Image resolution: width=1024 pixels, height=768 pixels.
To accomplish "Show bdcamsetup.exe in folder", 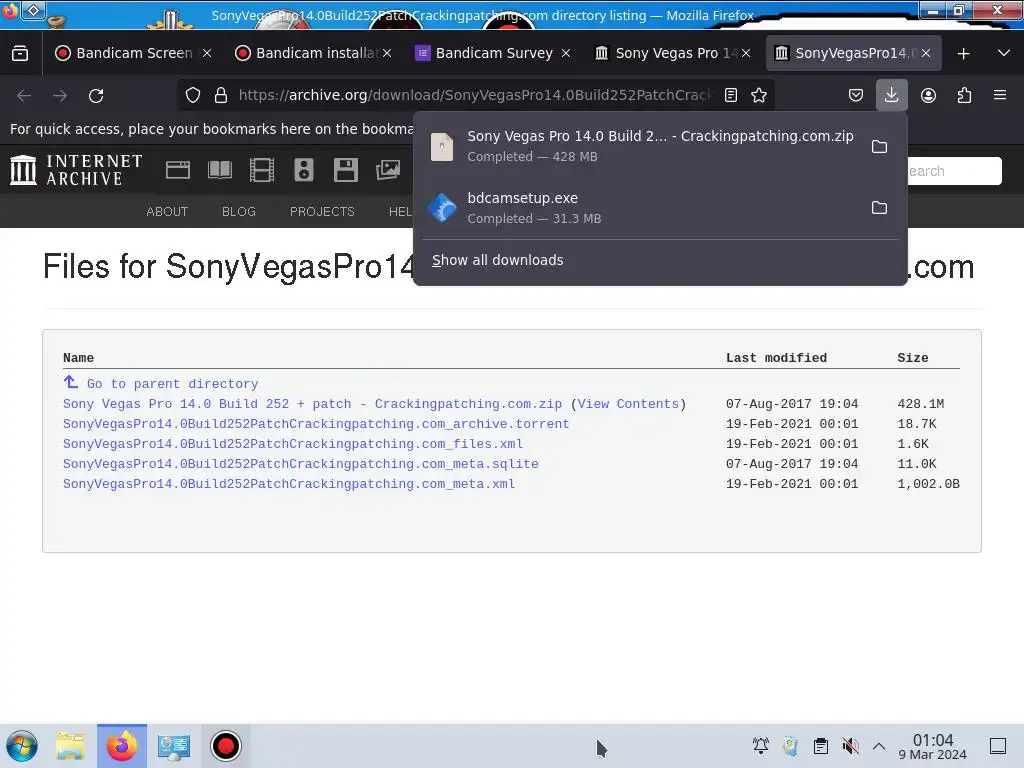I will 880,208.
